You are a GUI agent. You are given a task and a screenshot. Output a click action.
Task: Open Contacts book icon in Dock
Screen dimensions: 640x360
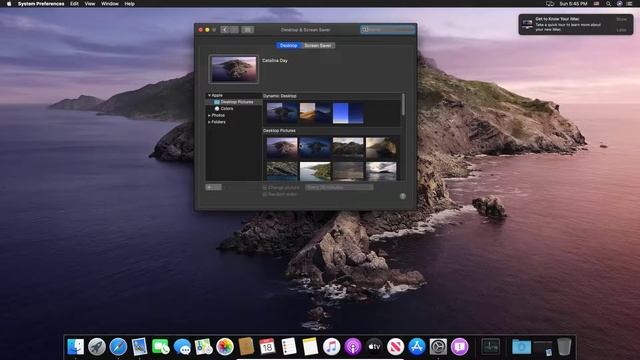[246, 347]
